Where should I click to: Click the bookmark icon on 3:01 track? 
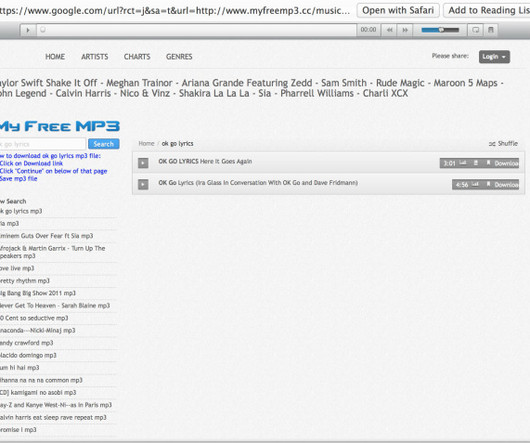[488, 163]
